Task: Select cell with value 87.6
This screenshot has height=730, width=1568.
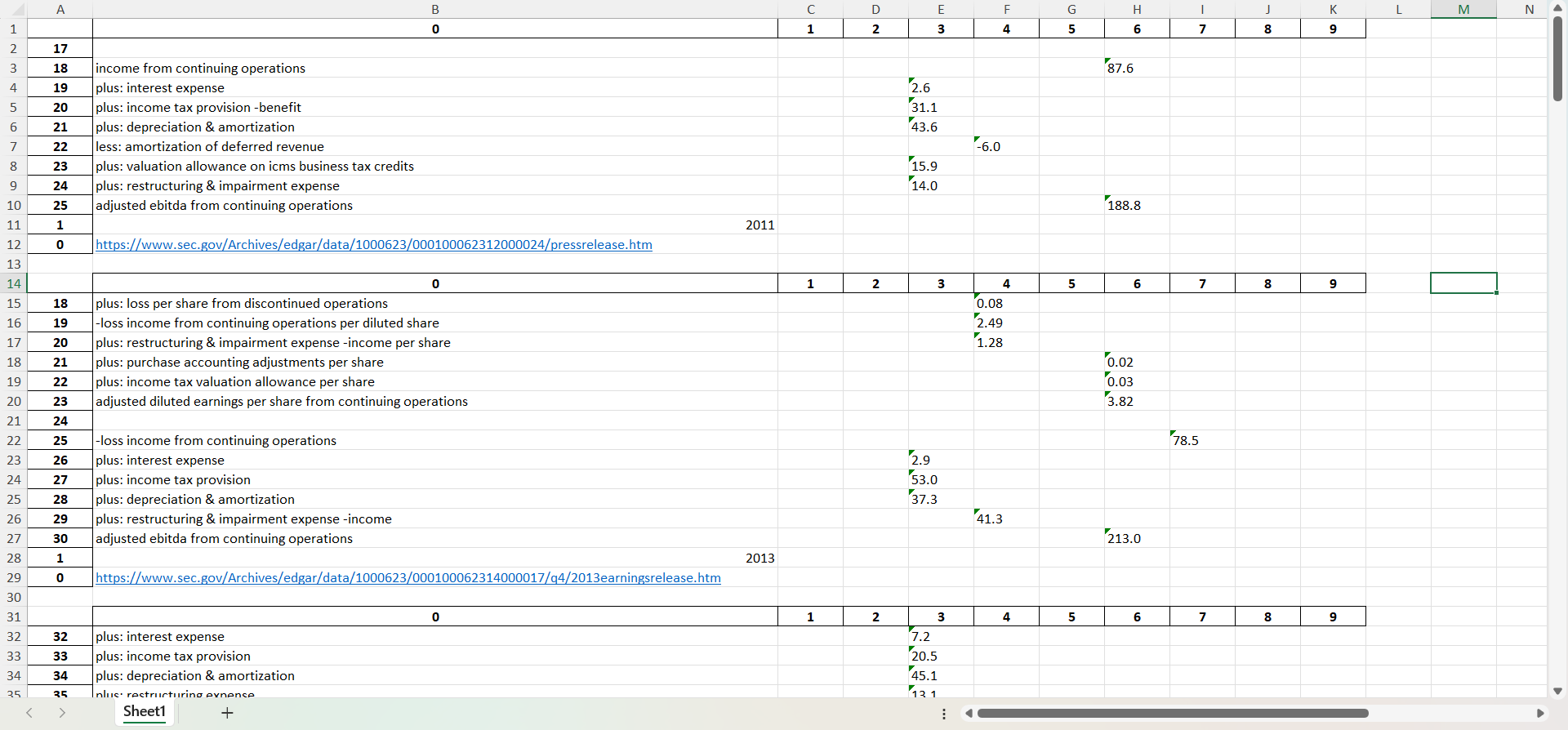Action: pyautogui.click(x=1137, y=68)
